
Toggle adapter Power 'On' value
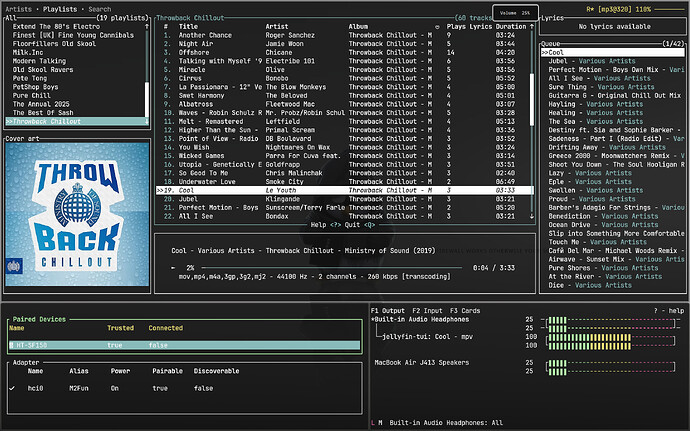coord(114,388)
